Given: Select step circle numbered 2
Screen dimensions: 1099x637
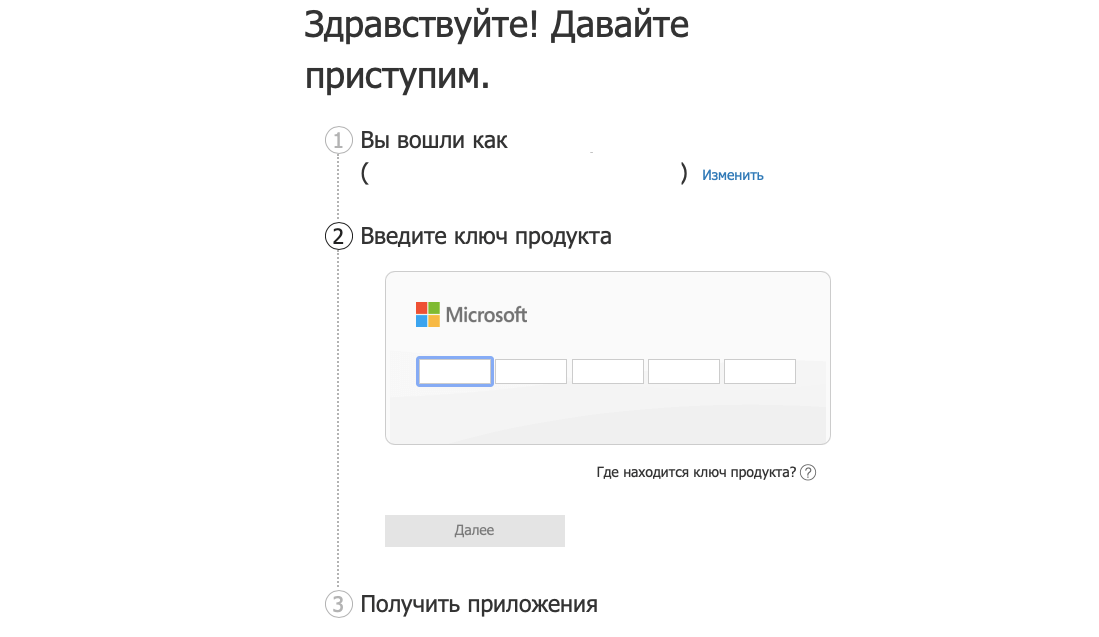Looking at the screenshot, I should [x=338, y=237].
